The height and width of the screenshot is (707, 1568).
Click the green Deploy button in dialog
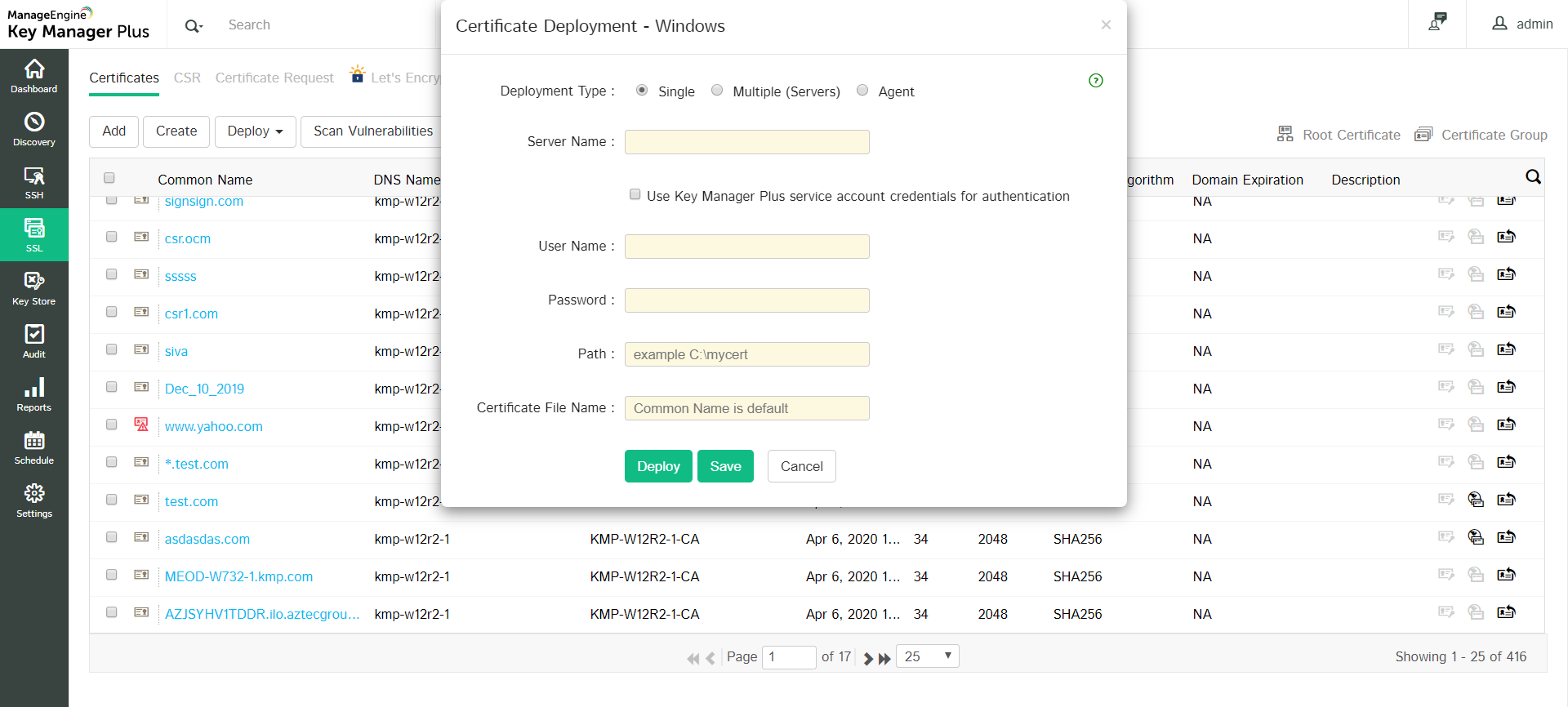point(658,466)
